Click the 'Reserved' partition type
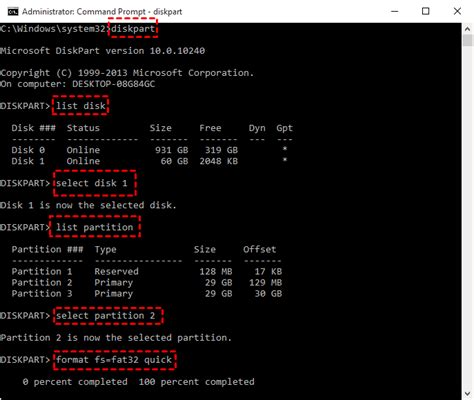 point(116,271)
